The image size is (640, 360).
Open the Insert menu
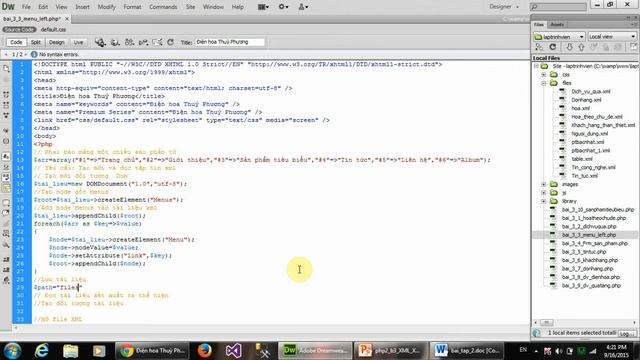82,7
